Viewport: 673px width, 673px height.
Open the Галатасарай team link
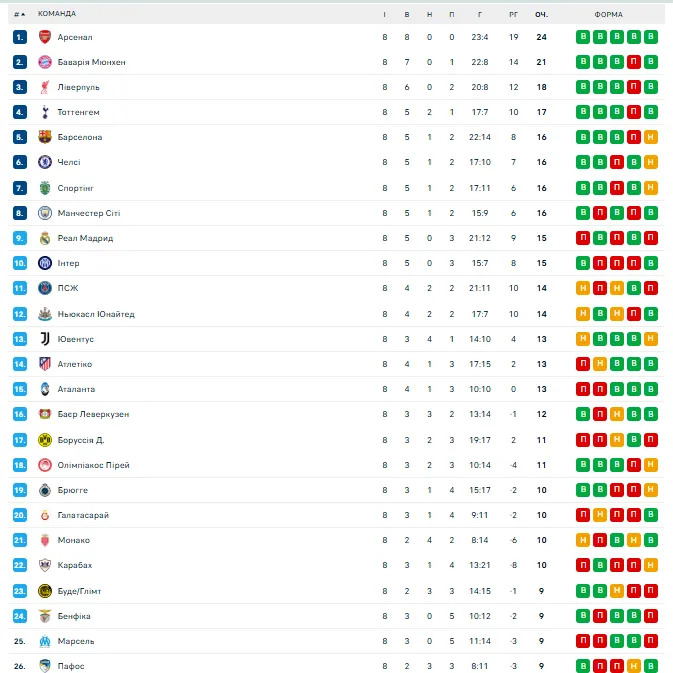[83, 515]
